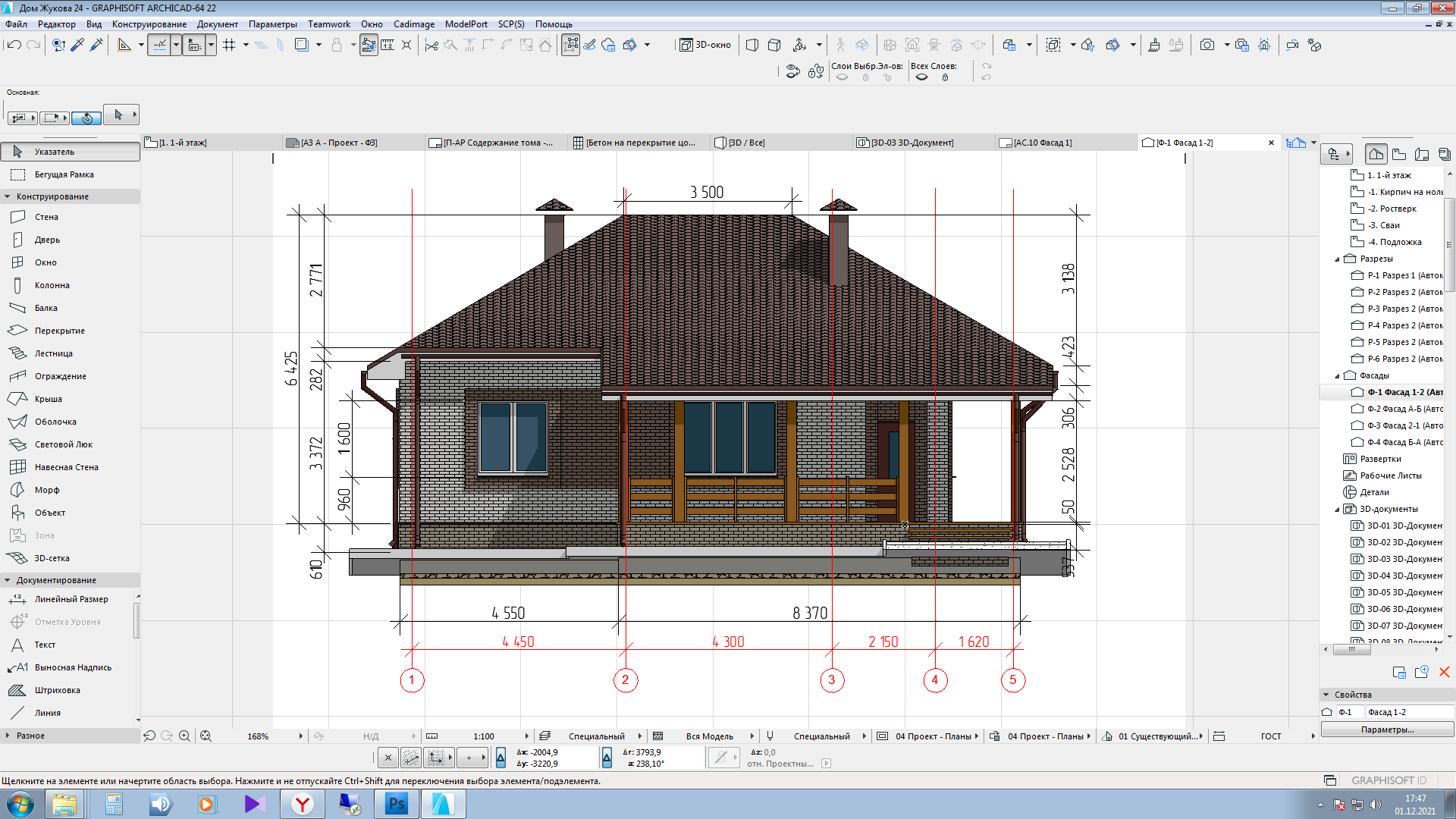Open the 3D-окно view button
This screenshot has height=819, width=1456.
coord(706,45)
